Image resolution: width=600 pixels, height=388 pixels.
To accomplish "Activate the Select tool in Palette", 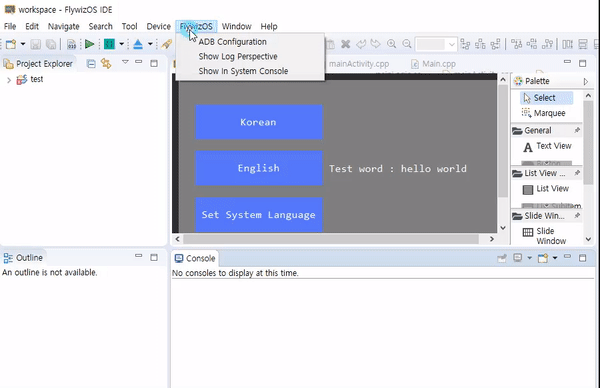I will (546, 98).
